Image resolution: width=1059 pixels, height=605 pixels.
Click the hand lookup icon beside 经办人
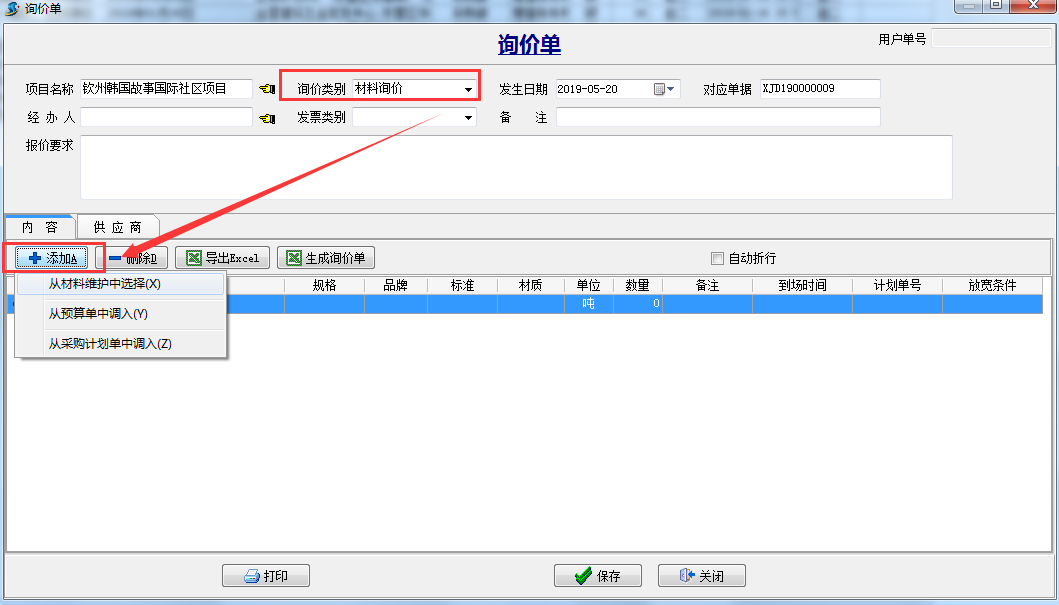(x=267, y=118)
